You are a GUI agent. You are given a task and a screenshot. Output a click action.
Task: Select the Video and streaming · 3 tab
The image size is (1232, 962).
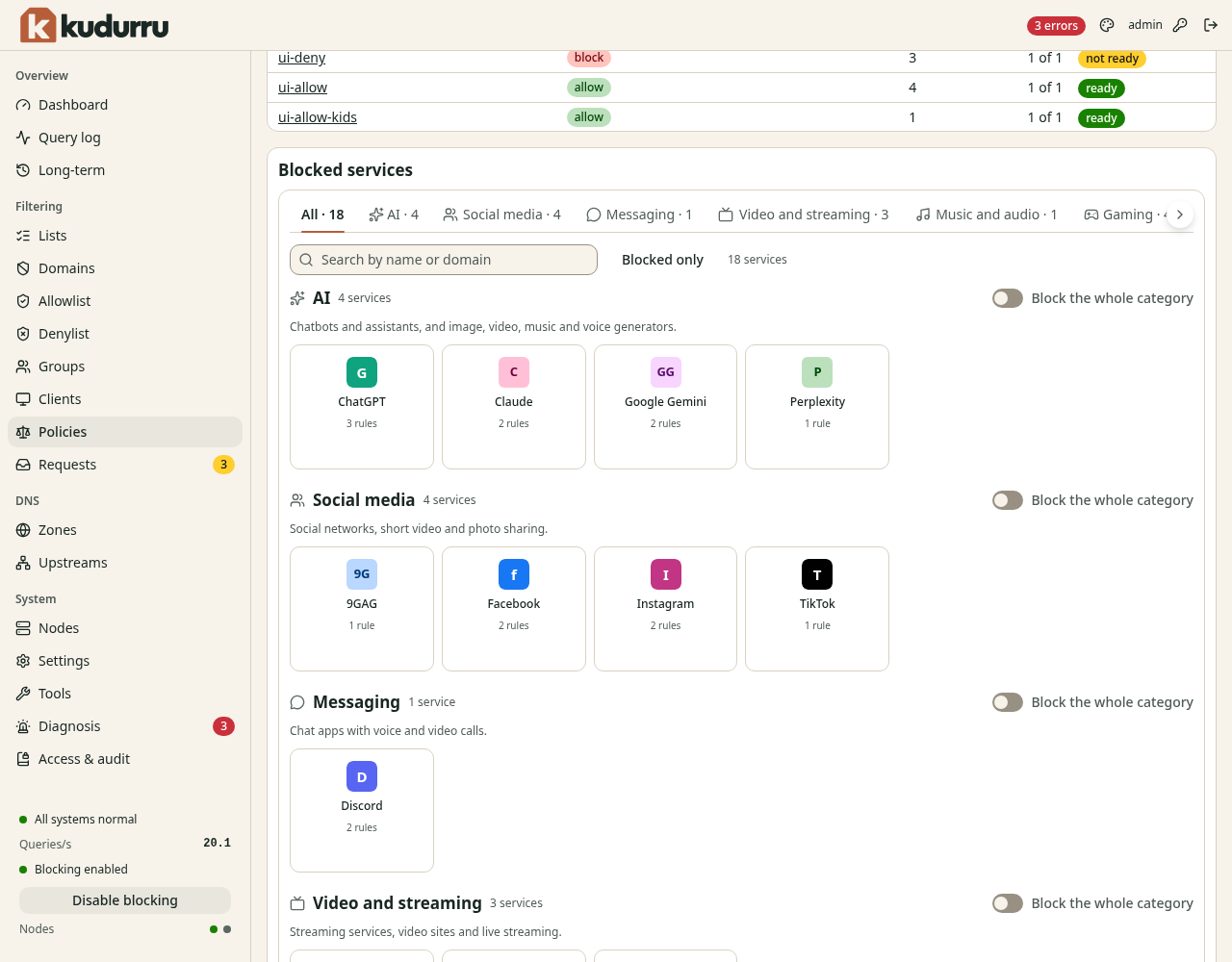(804, 215)
